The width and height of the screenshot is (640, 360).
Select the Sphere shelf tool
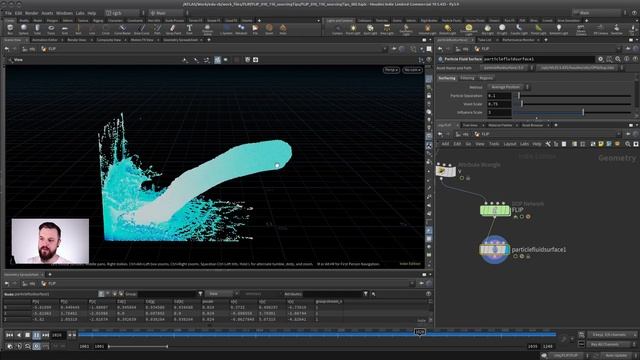[24, 29]
